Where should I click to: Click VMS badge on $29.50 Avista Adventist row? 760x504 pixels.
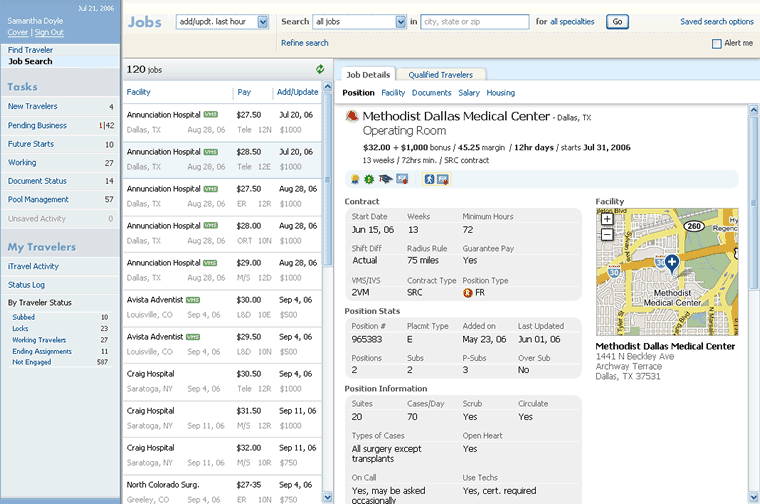coord(193,337)
